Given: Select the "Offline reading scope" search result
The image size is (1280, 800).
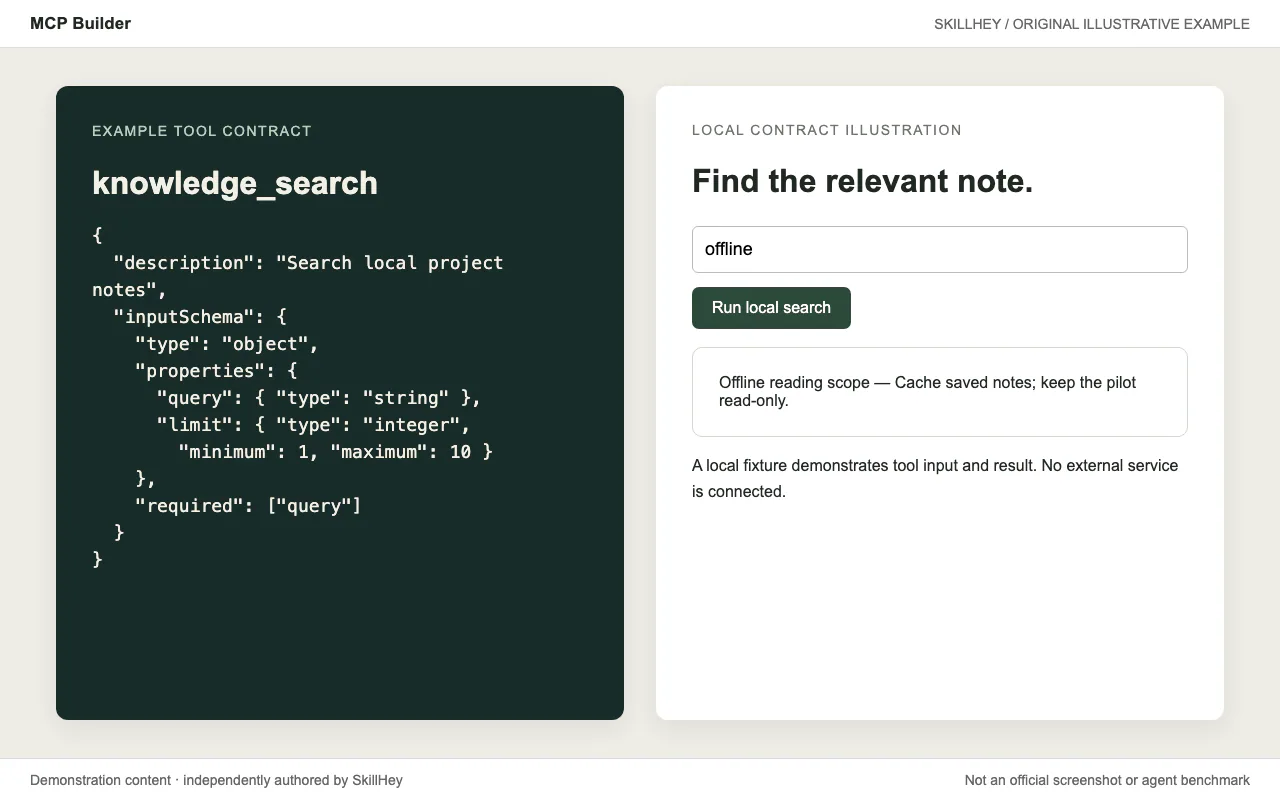Looking at the screenshot, I should pyautogui.click(x=940, y=392).
